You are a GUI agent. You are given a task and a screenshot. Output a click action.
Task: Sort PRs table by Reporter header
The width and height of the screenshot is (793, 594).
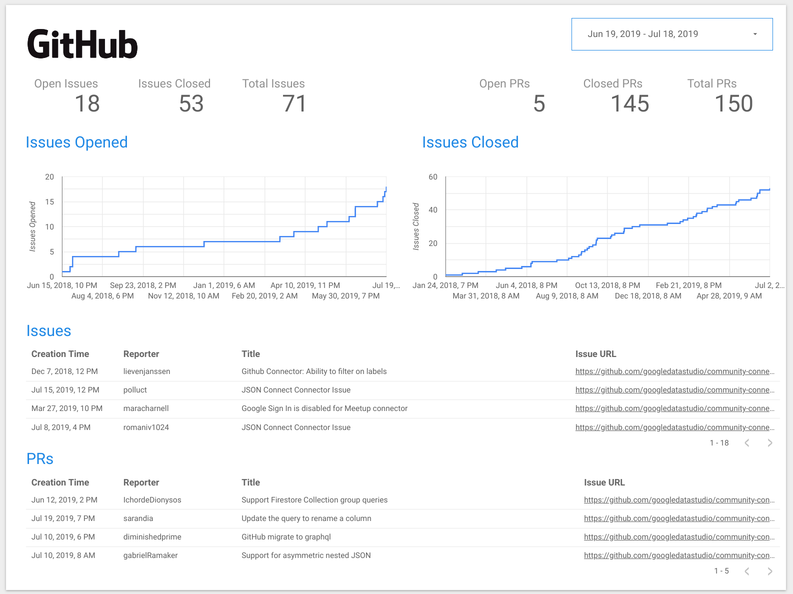[141, 482]
